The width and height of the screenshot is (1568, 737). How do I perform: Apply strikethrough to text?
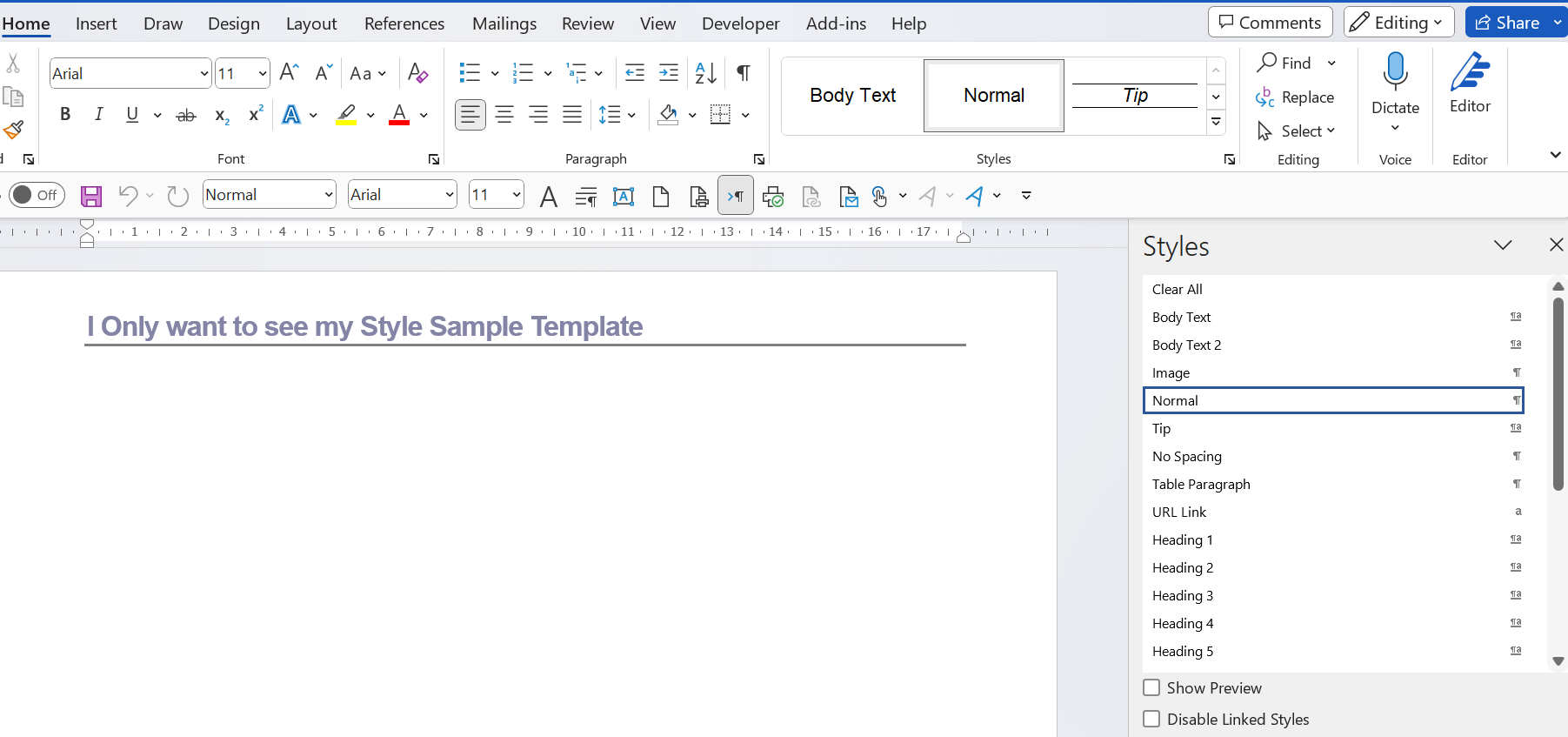coord(186,114)
